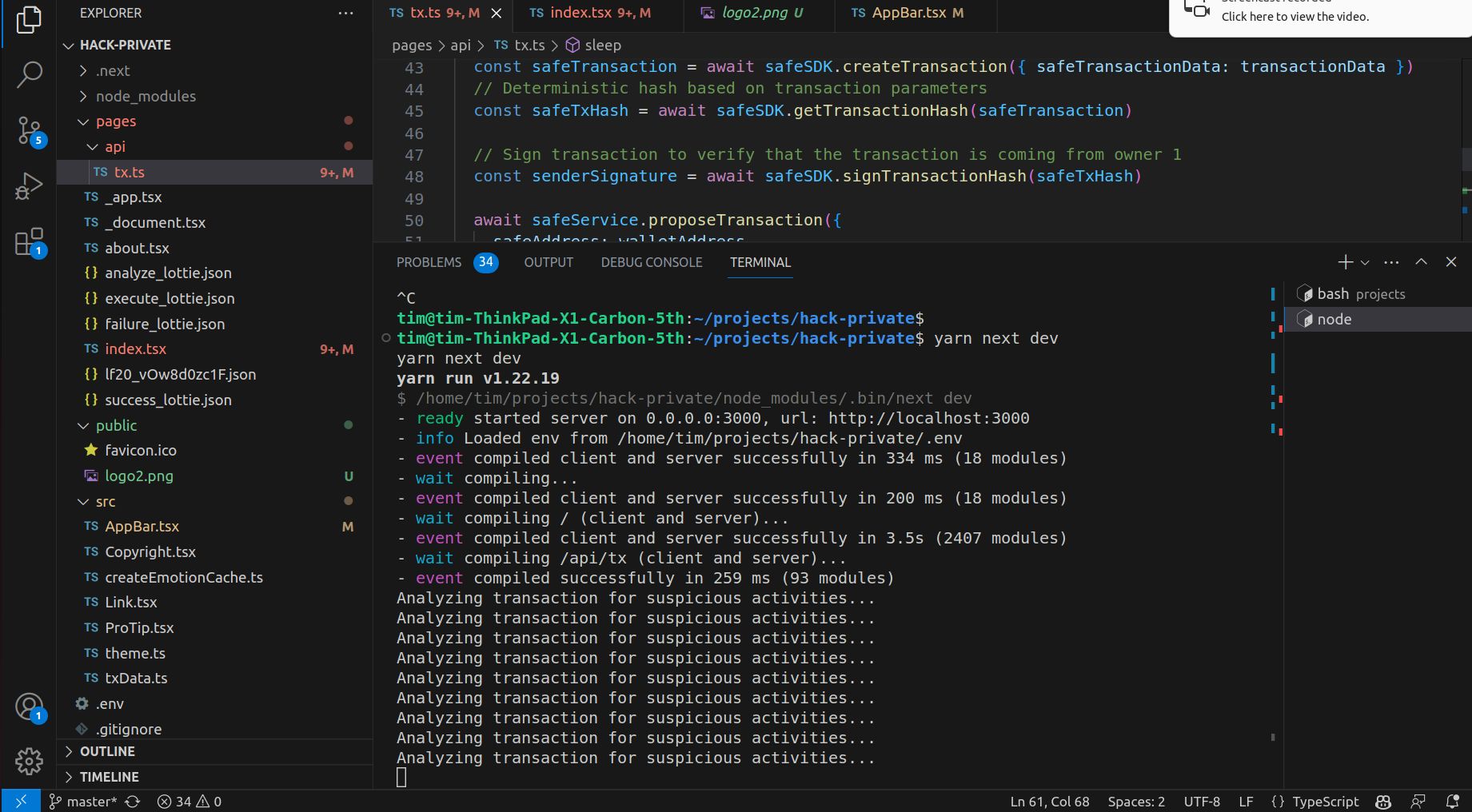Change end of line sequence LF
This screenshot has height=812, width=1472.
(1246, 801)
